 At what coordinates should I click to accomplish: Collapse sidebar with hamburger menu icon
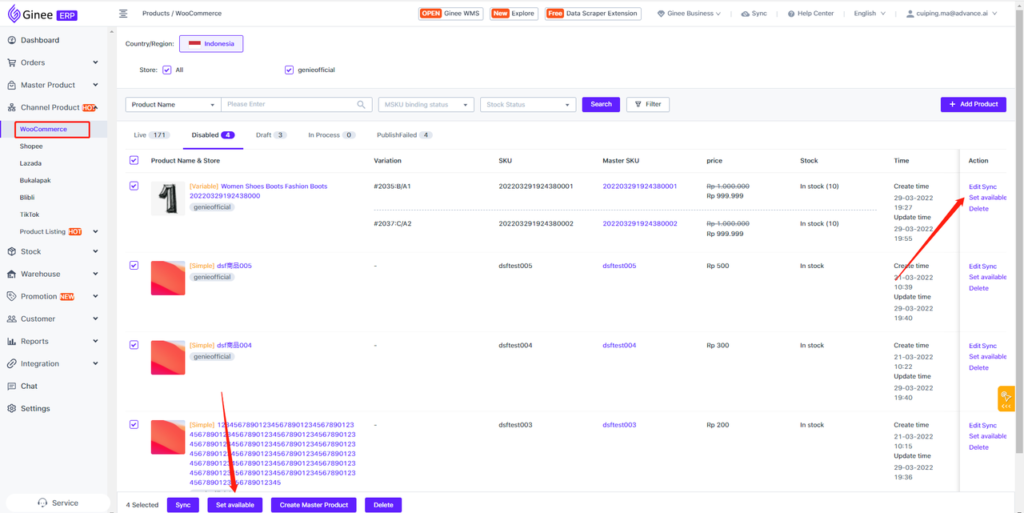[123, 13]
